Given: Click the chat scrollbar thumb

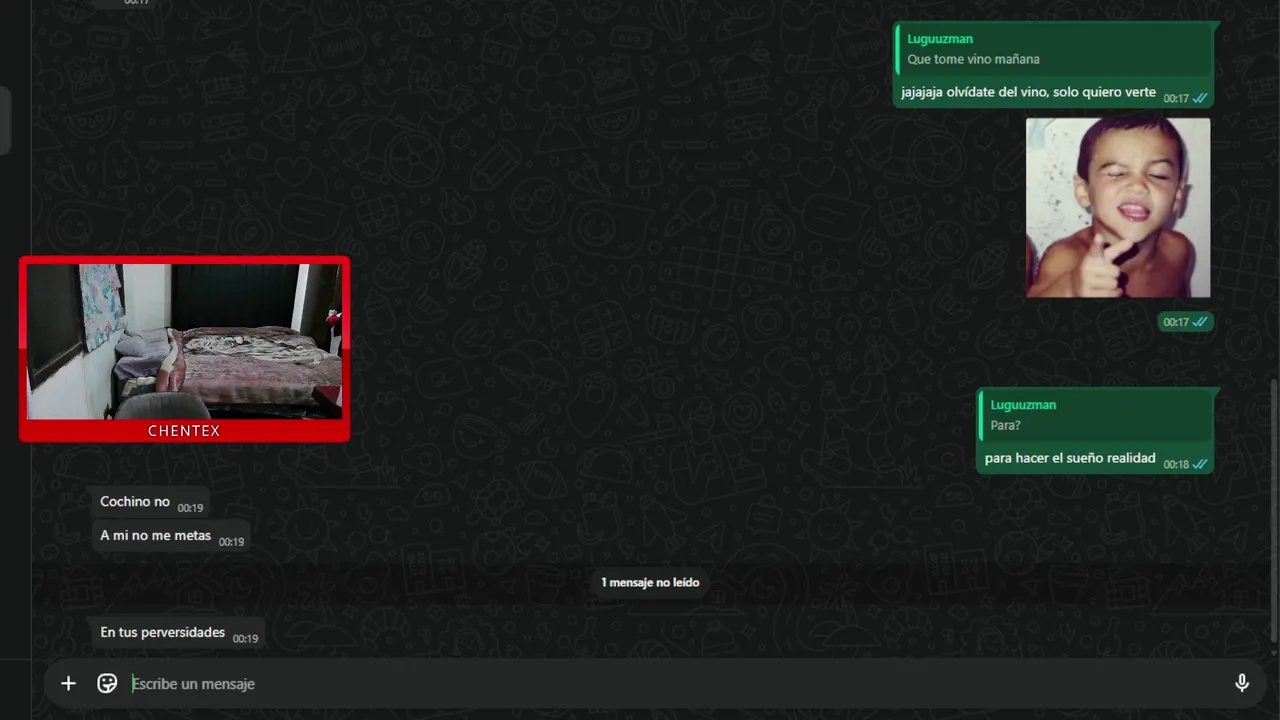Looking at the screenshot, I should pyautogui.click(x=1273, y=510).
